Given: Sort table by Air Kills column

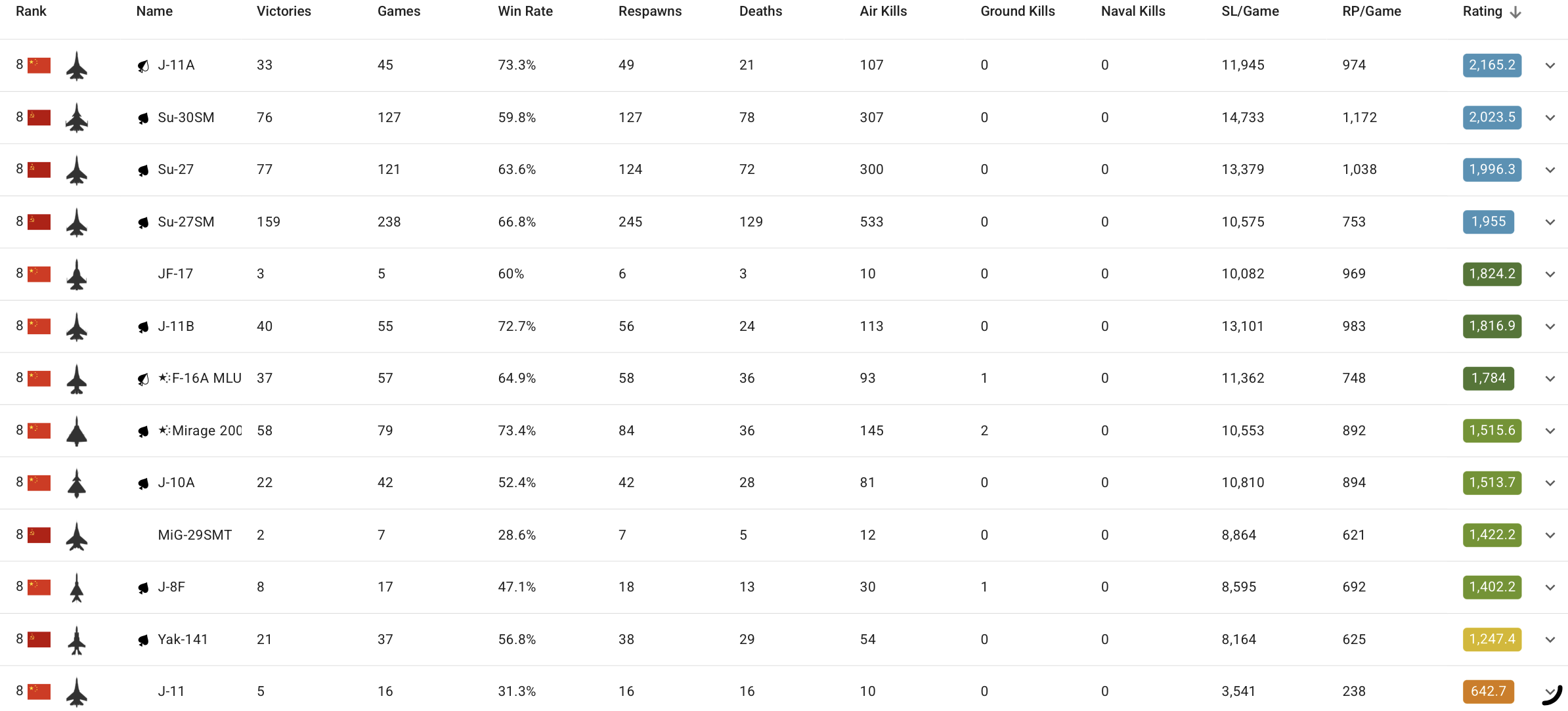Looking at the screenshot, I should coord(883,11).
